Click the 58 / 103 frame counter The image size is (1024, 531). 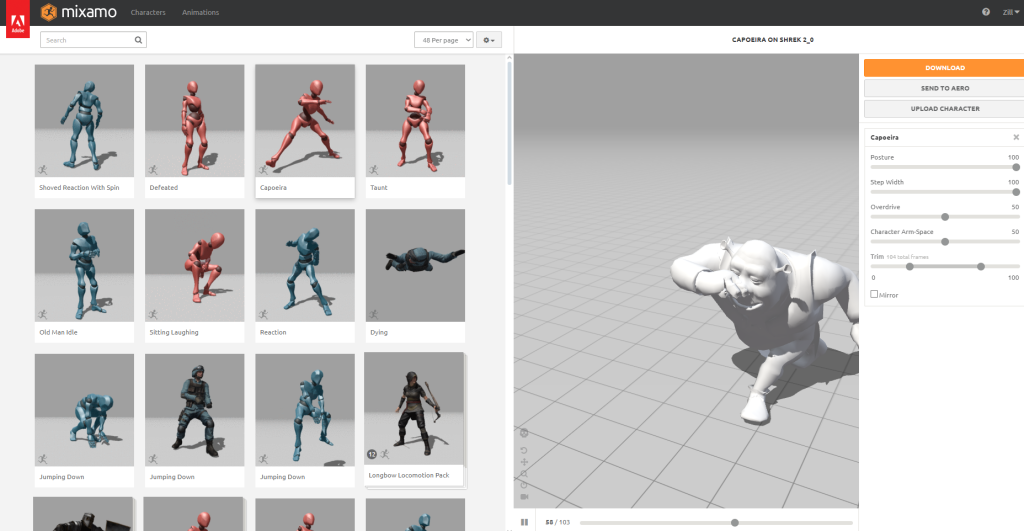558,523
